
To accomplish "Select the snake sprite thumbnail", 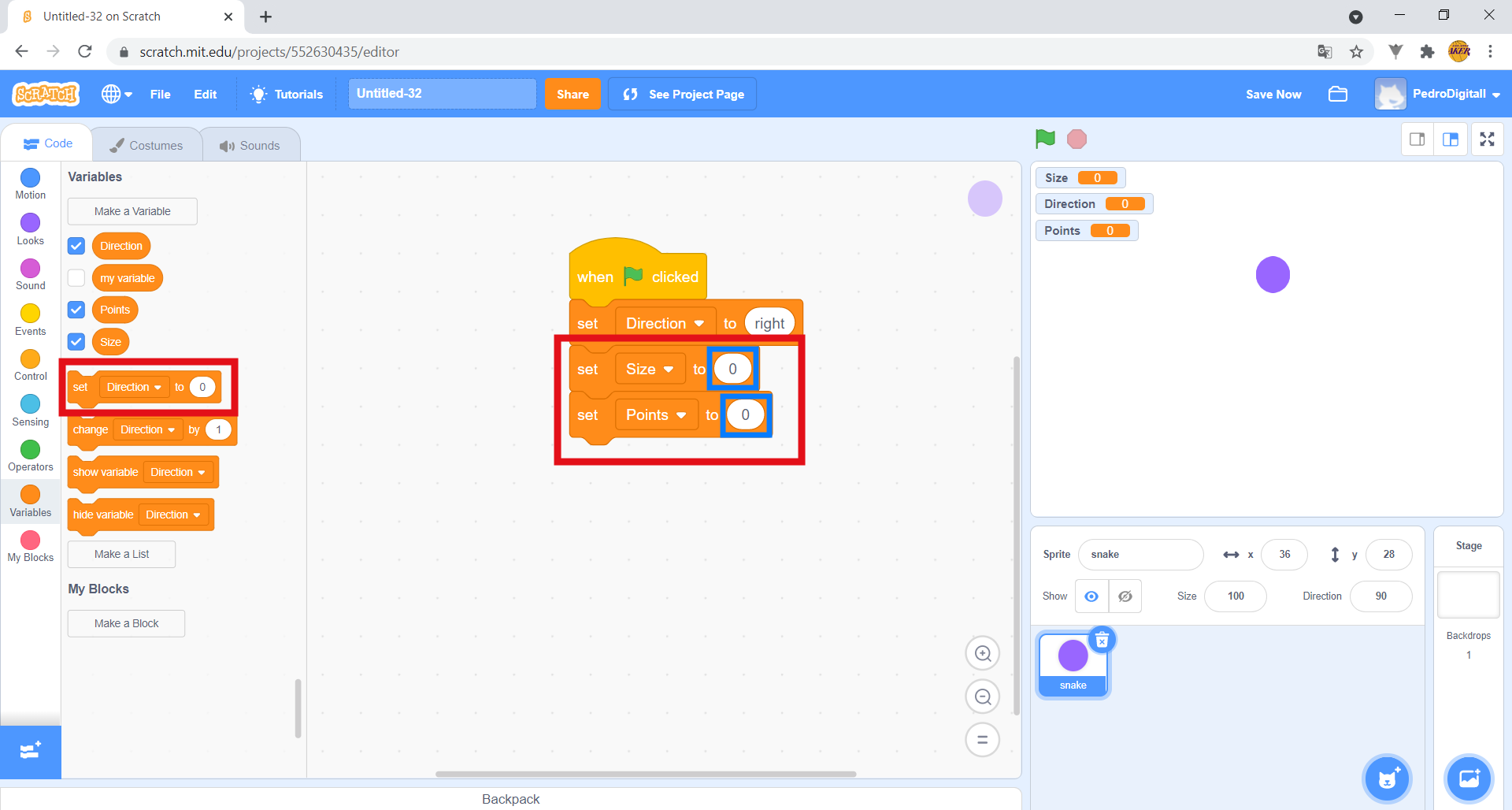I will pos(1073,665).
